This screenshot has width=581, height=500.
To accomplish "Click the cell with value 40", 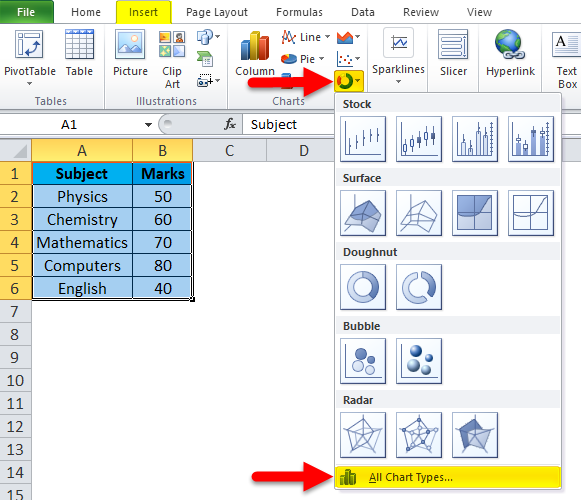I will 162,288.
